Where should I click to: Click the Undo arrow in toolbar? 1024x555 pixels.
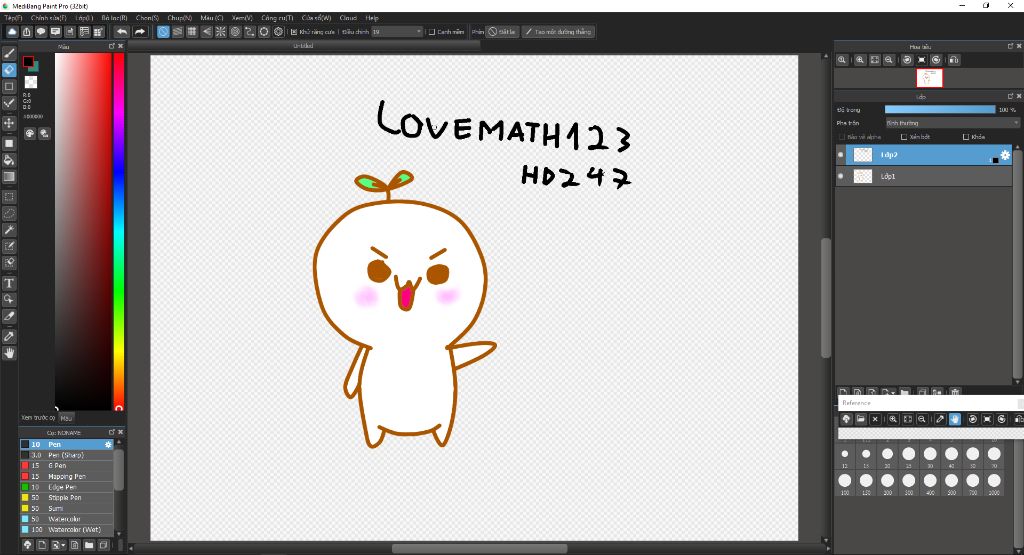[x=122, y=31]
